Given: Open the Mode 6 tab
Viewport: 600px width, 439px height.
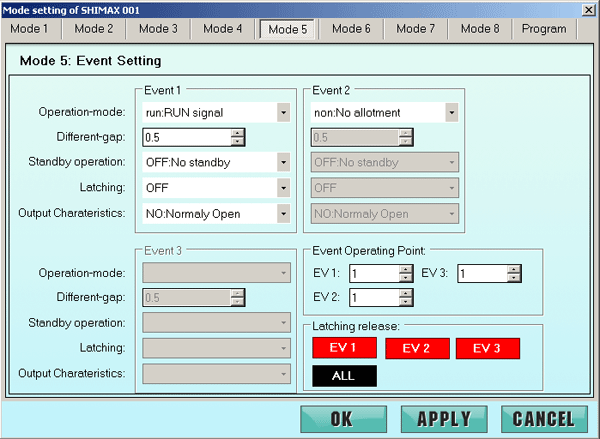Looking at the screenshot, I should [x=351, y=29].
